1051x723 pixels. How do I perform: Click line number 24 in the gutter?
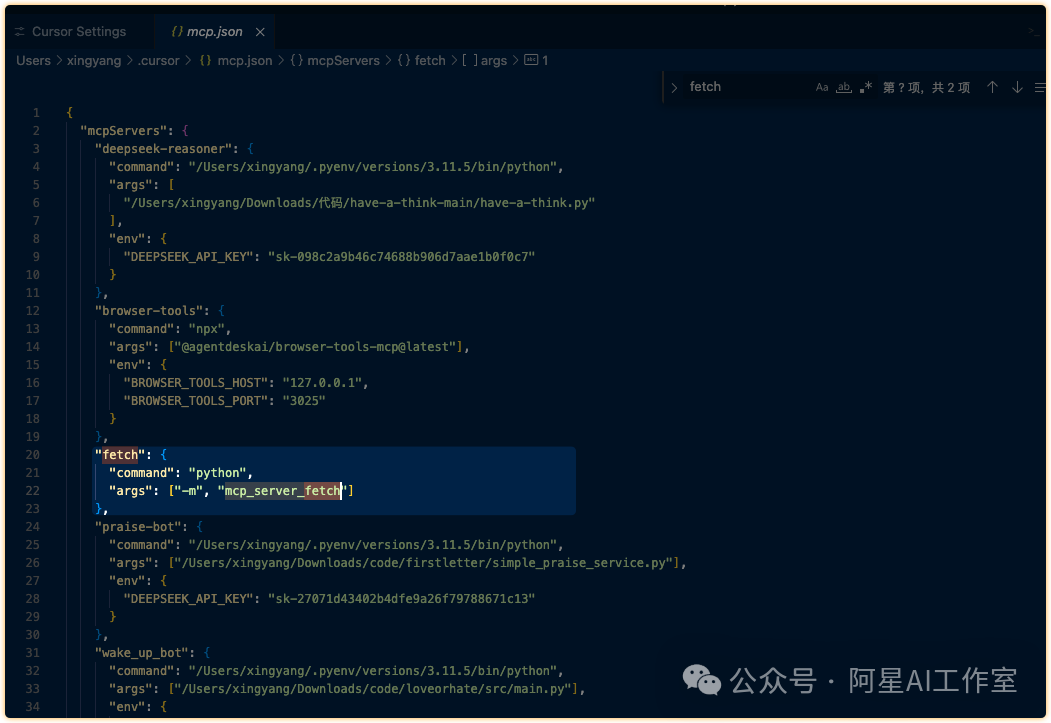[x=33, y=527]
